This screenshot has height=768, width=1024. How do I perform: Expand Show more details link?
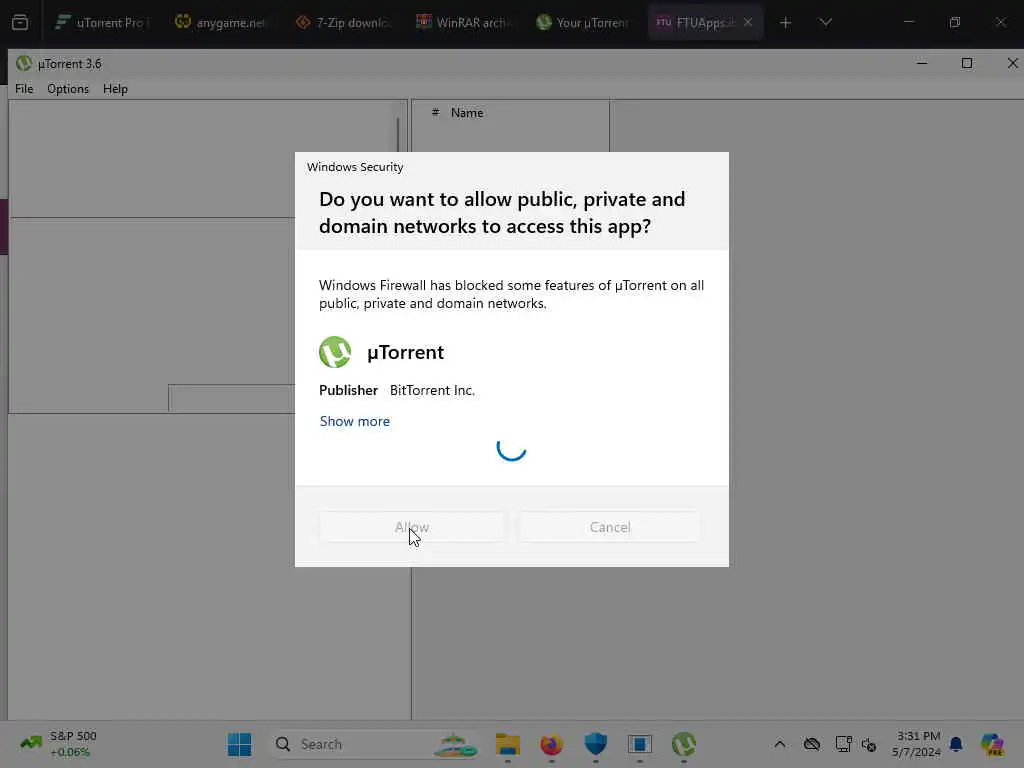pyautogui.click(x=355, y=421)
